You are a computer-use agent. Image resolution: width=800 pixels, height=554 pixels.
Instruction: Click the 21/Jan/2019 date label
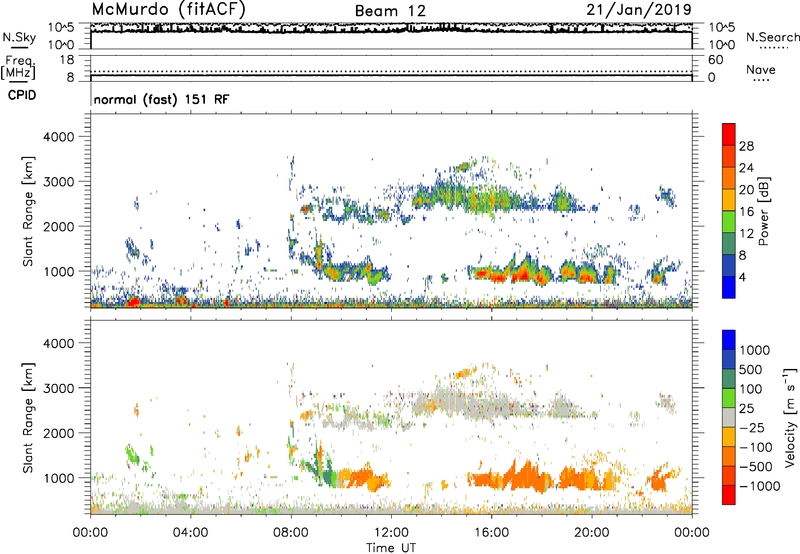639,9
